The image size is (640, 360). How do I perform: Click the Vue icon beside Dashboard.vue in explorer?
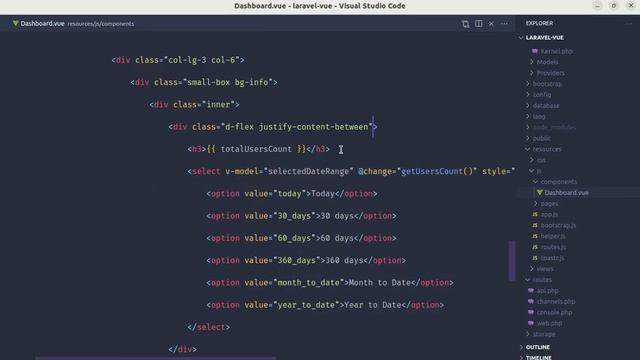[x=540, y=192]
